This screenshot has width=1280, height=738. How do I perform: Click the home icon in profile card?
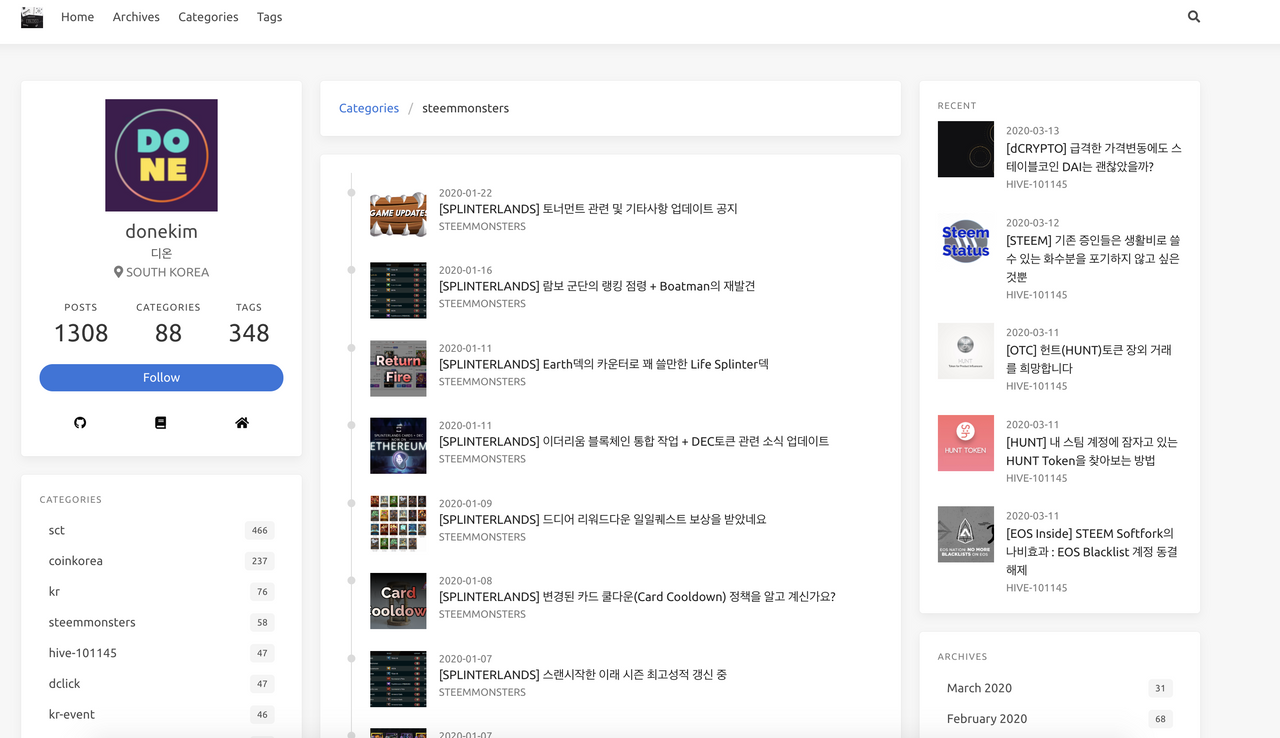coord(242,423)
